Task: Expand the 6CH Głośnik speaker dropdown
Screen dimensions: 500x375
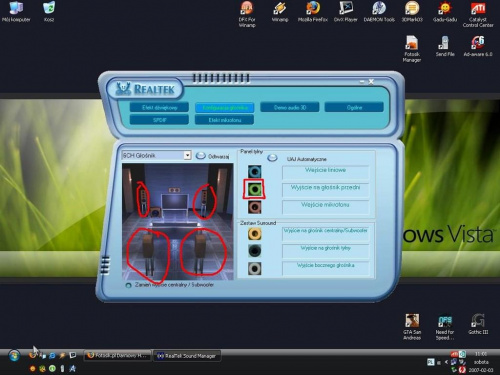Action: pos(187,155)
